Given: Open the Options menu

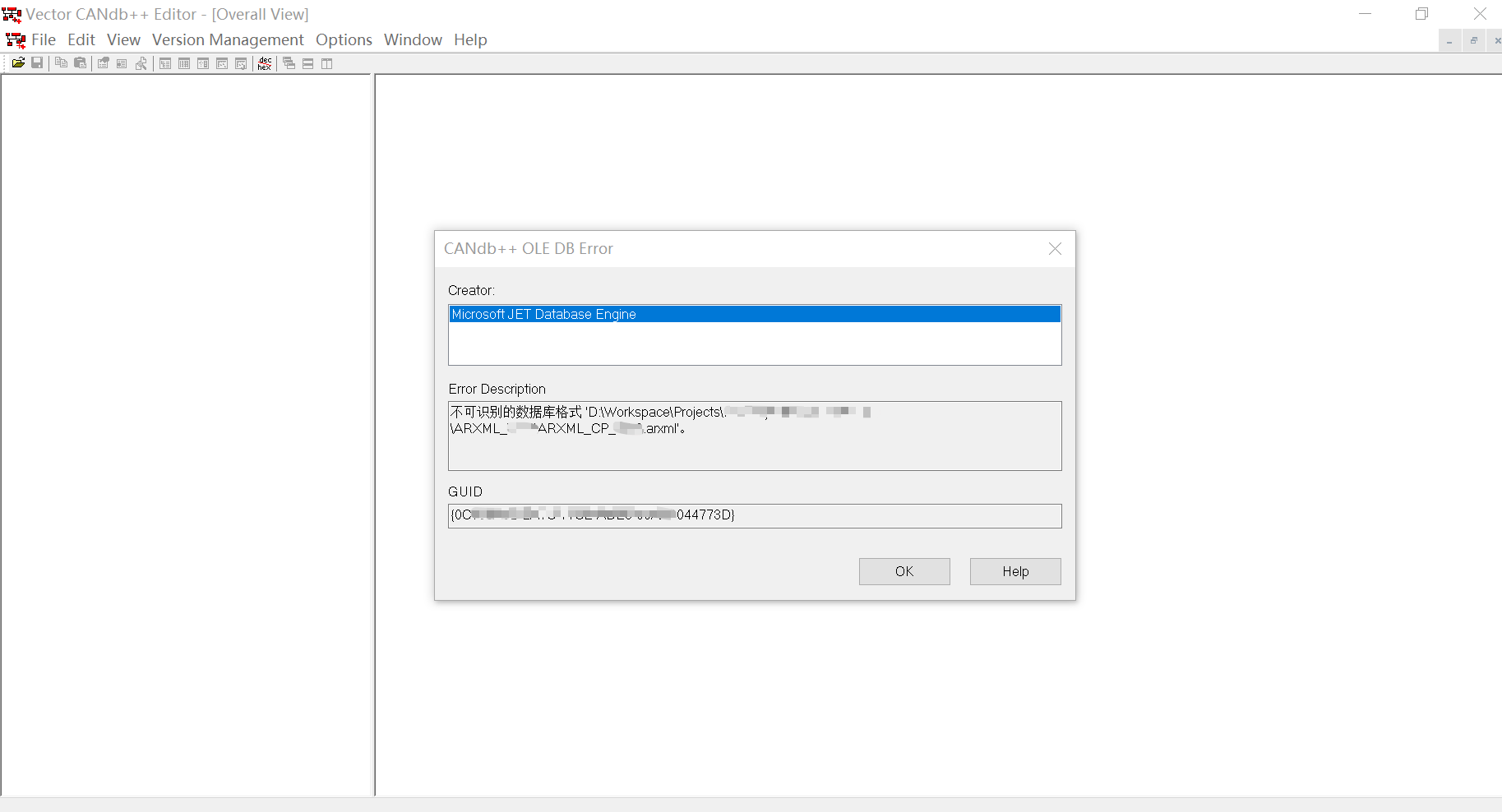Looking at the screenshot, I should pyautogui.click(x=344, y=39).
